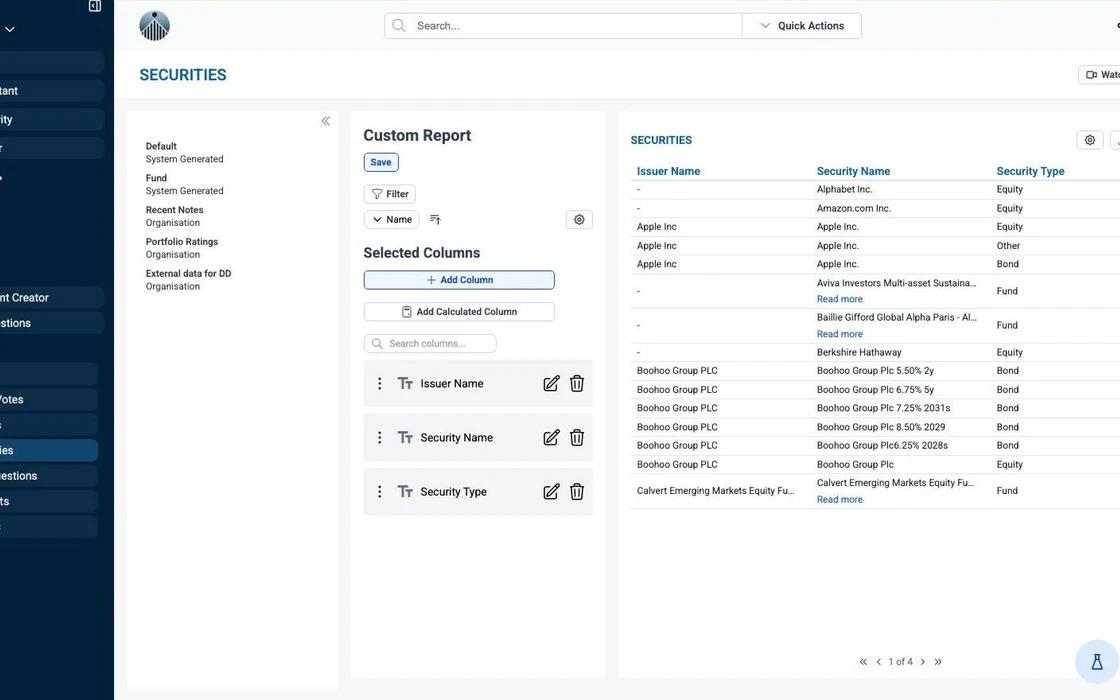The height and width of the screenshot is (700, 1120).
Task: Select the Berkshire Hathaway security cell
Action: (859, 352)
